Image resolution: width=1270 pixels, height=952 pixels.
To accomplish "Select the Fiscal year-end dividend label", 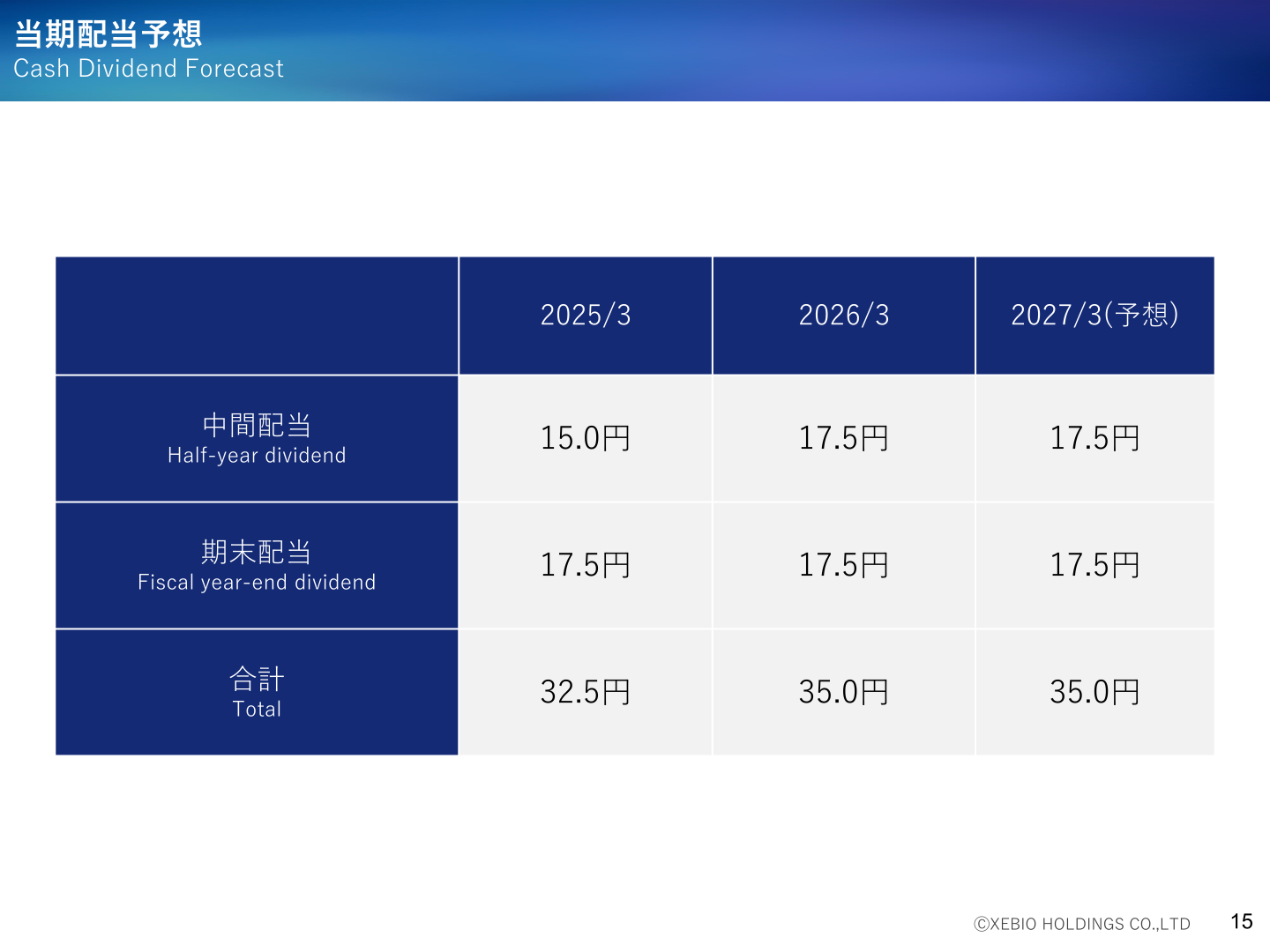I will point(257,583).
